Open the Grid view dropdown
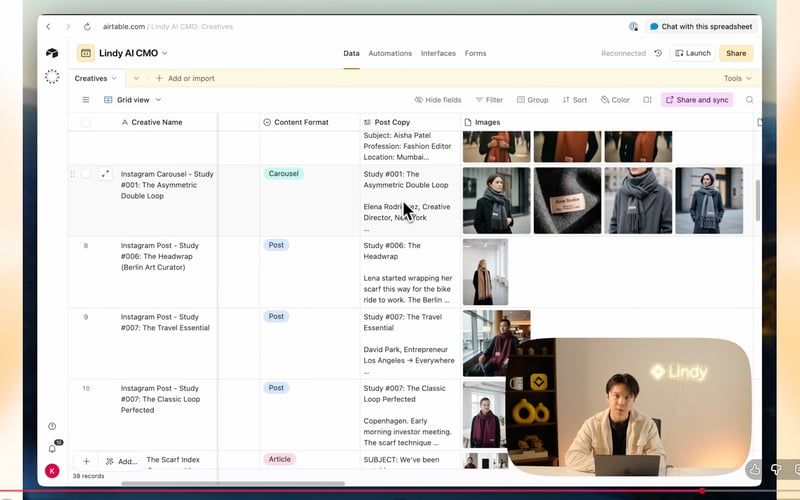Viewport: 800px width, 500px height. [x=133, y=100]
